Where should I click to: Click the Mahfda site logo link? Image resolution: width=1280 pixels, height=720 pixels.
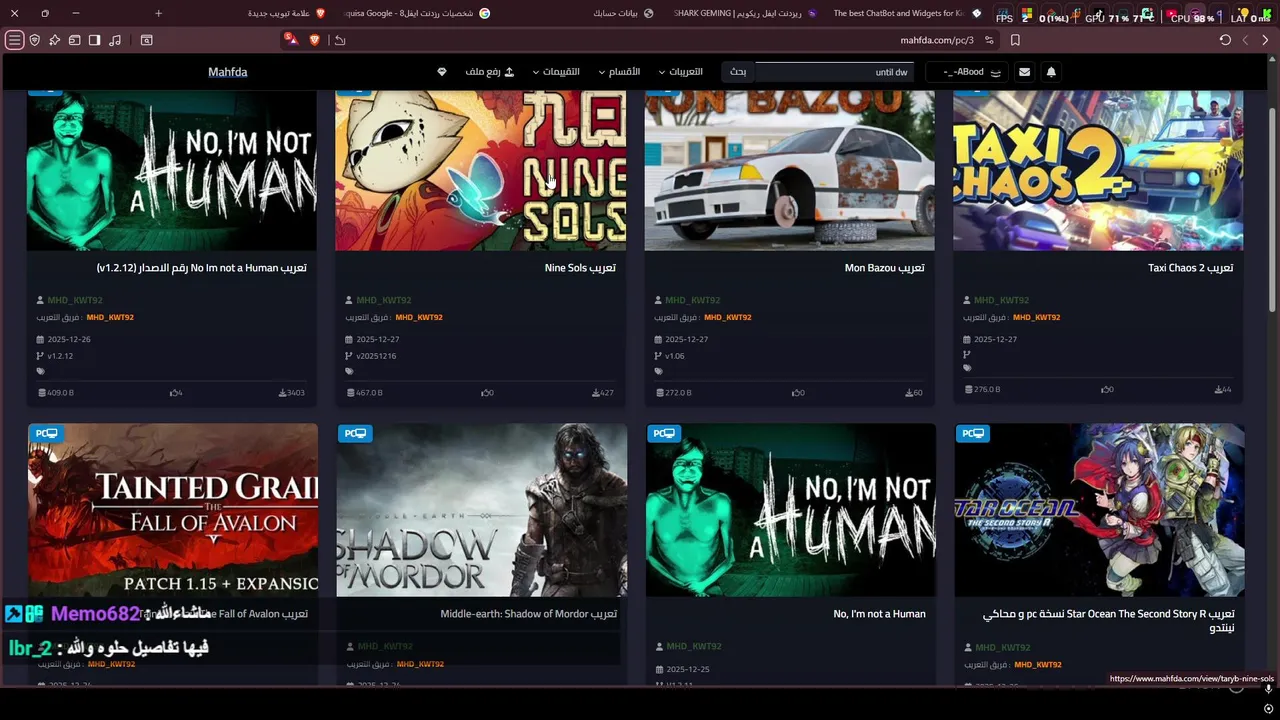coord(228,72)
